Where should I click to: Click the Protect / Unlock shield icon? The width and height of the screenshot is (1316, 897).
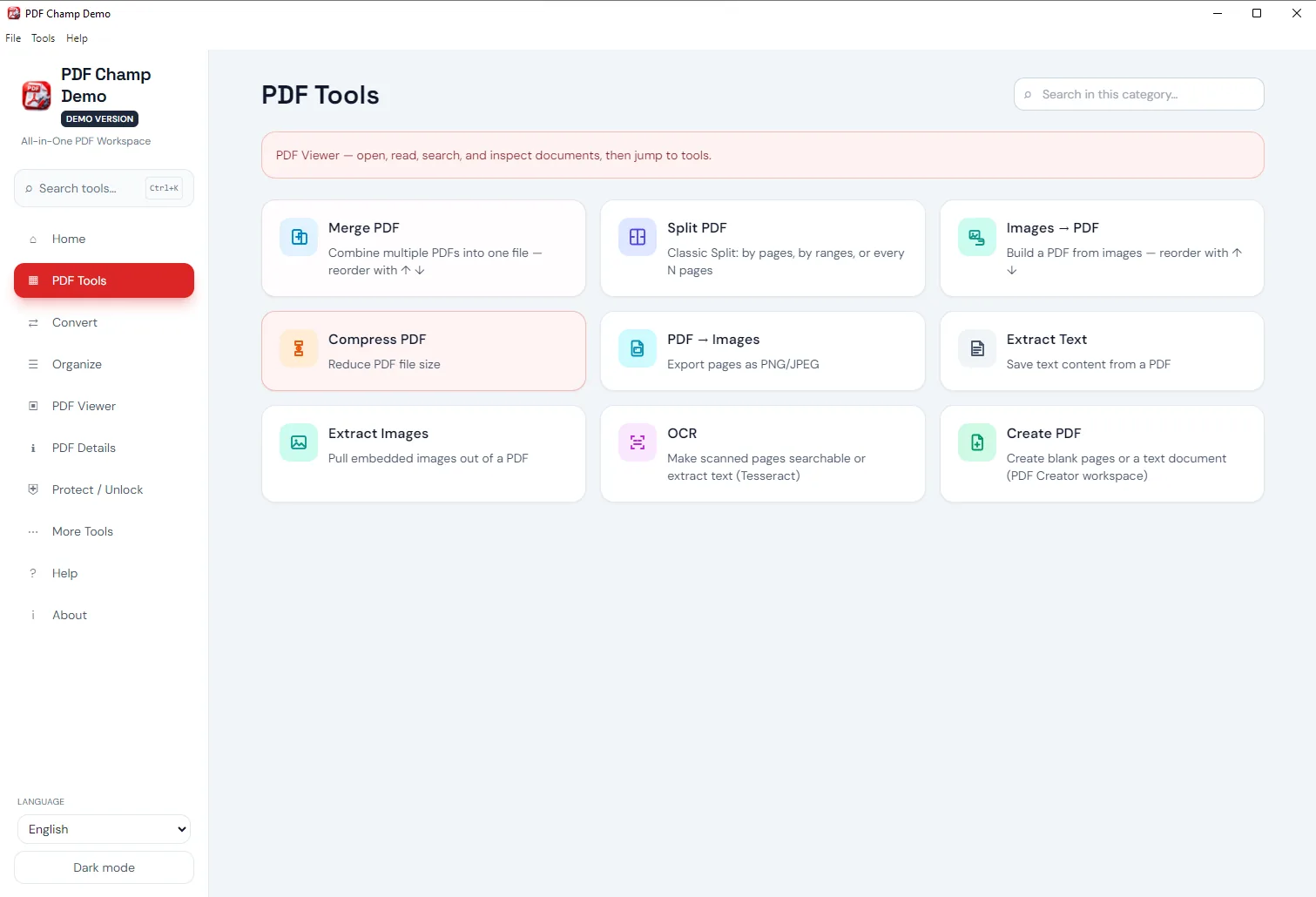tap(33, 489)
